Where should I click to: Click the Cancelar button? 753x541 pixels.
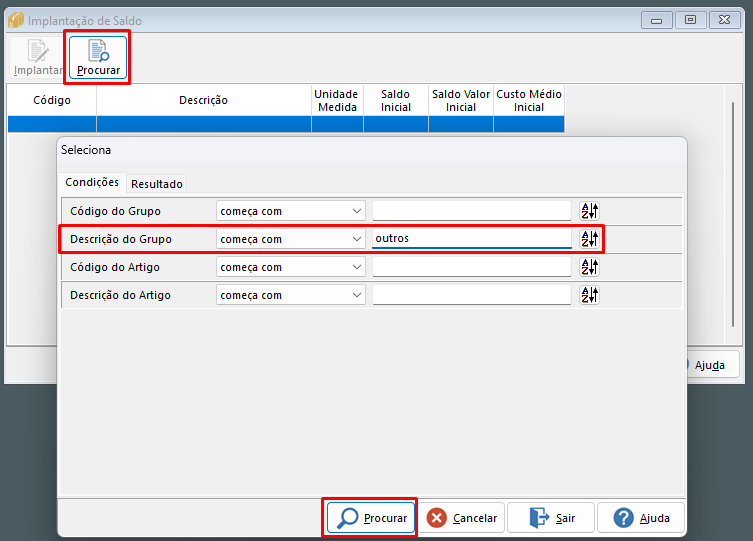pos(462,517)
